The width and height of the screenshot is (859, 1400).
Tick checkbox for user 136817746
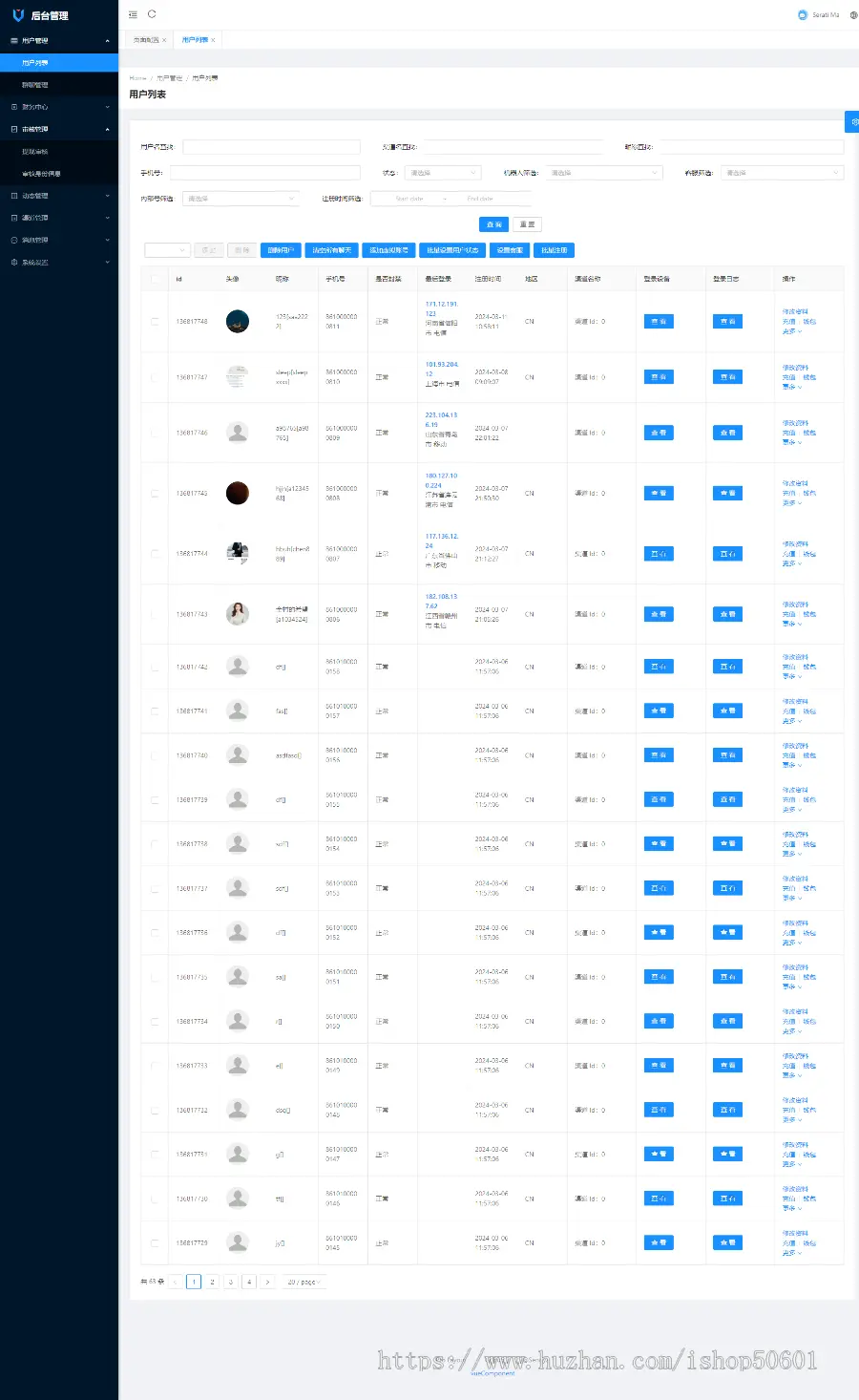pos(155,433)
